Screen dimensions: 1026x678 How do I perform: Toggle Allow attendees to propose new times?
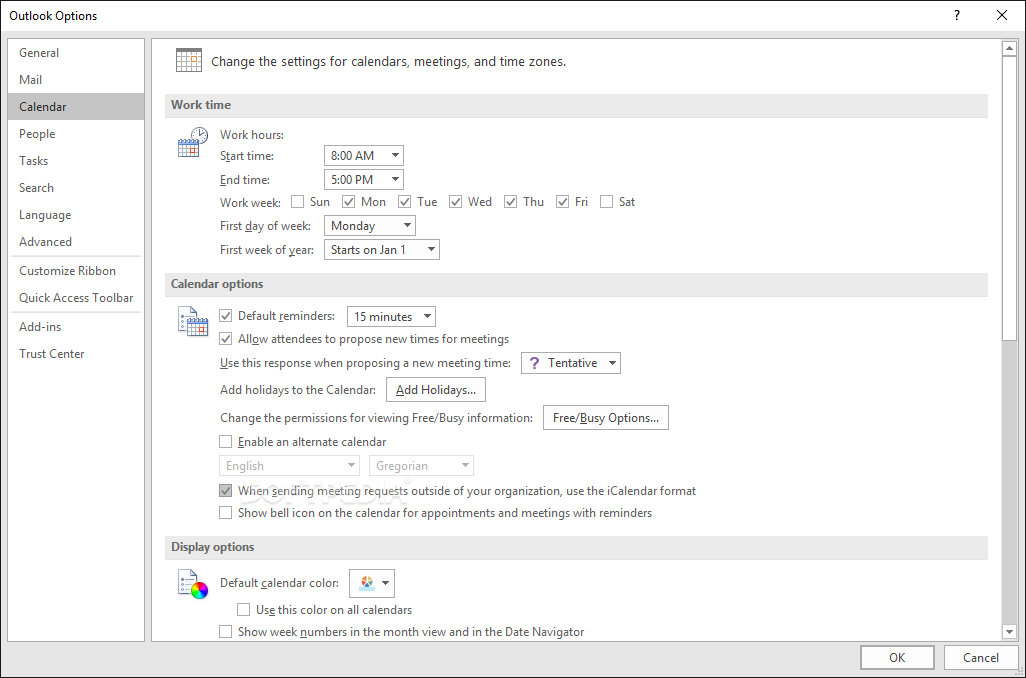pyautogui.click(x=226, y=338)
